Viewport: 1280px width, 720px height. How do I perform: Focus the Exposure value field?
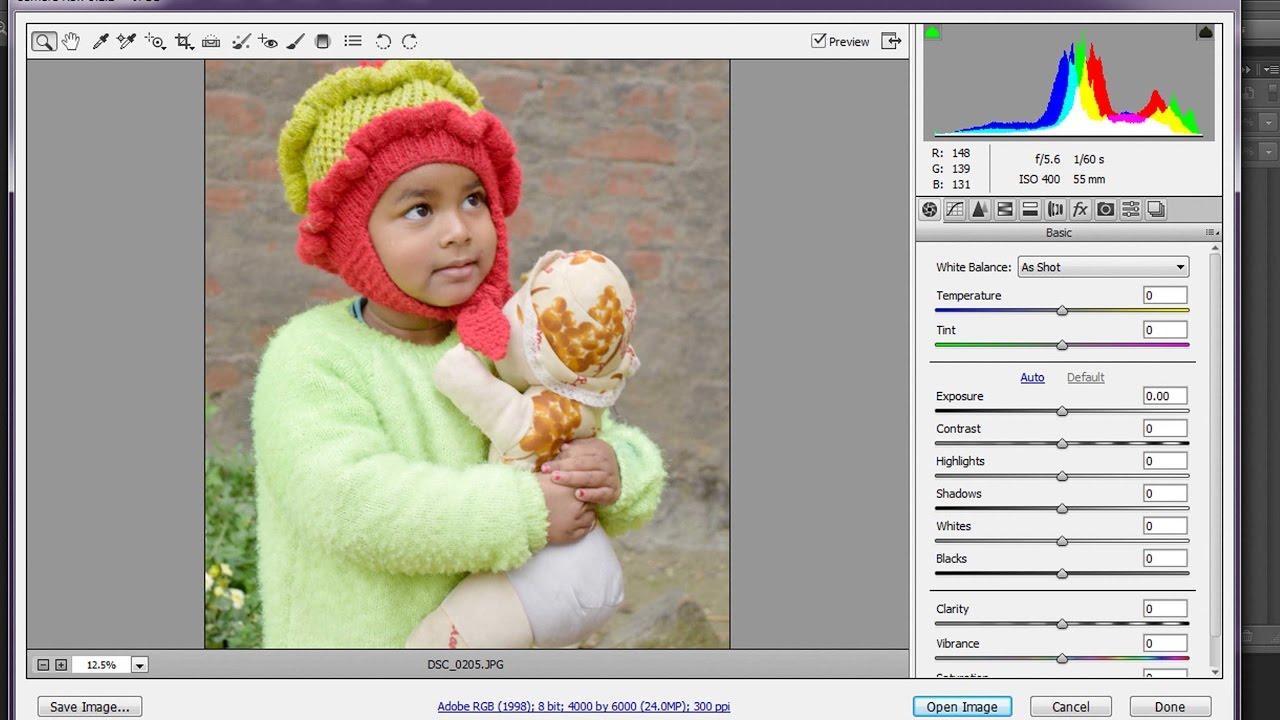point(1165,396)
